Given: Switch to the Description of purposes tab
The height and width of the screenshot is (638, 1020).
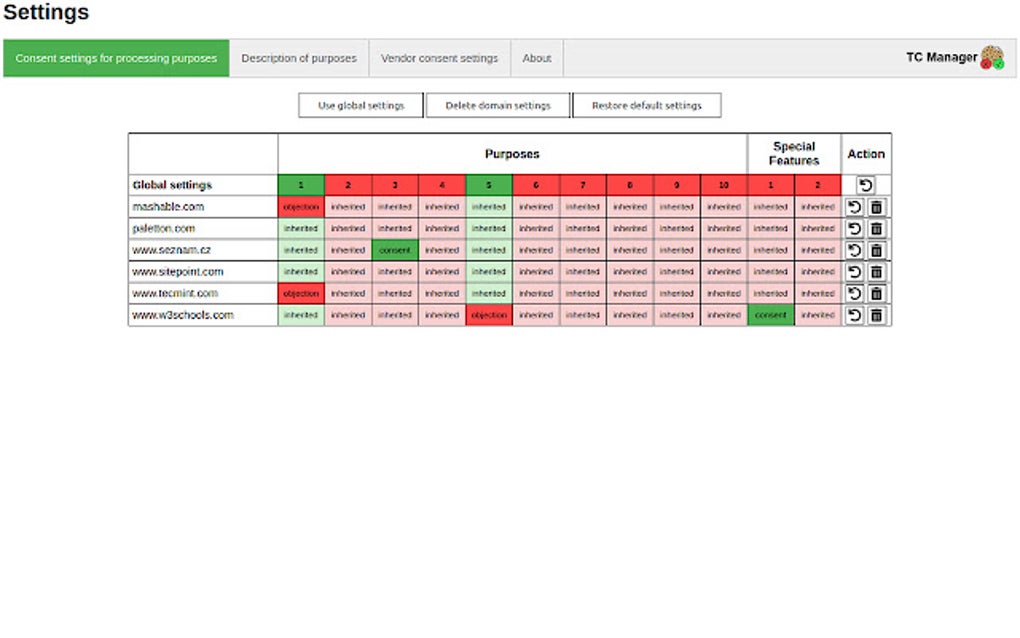Looking at the screenshot, I should pyautogui.click(x=299, y=57).
